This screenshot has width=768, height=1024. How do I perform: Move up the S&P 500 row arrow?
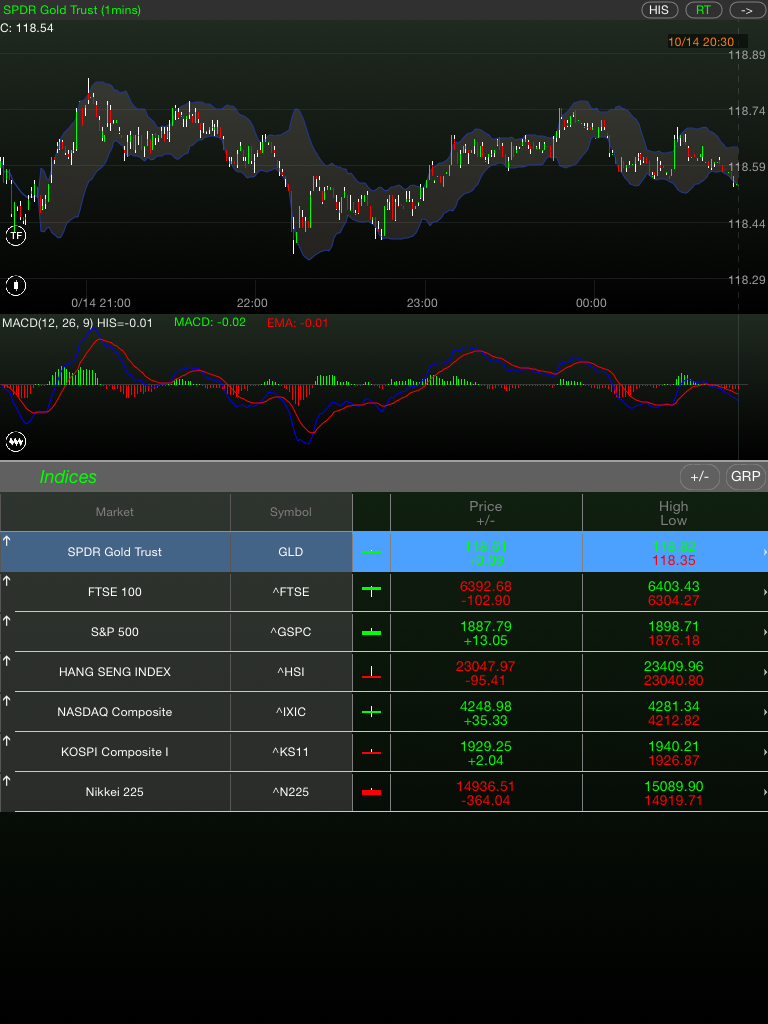7,620
